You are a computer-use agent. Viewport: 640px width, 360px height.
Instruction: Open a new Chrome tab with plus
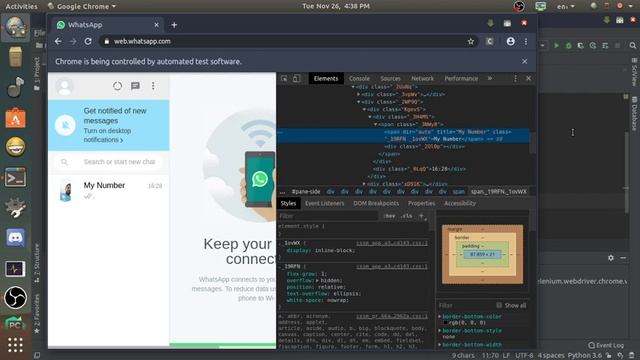point(174,25)
